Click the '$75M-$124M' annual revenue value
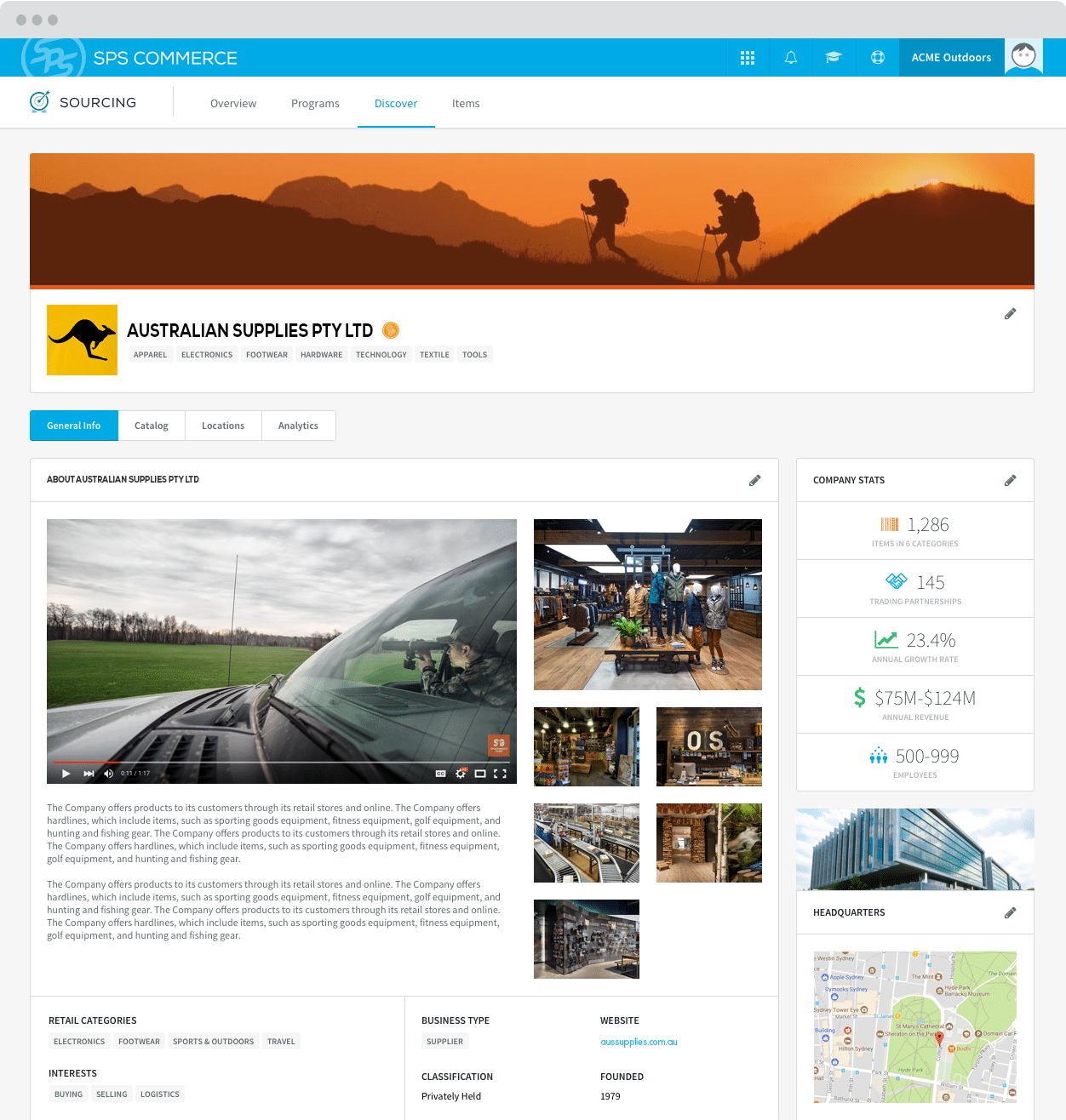1066x1120 pixels. tap(926, 699)
